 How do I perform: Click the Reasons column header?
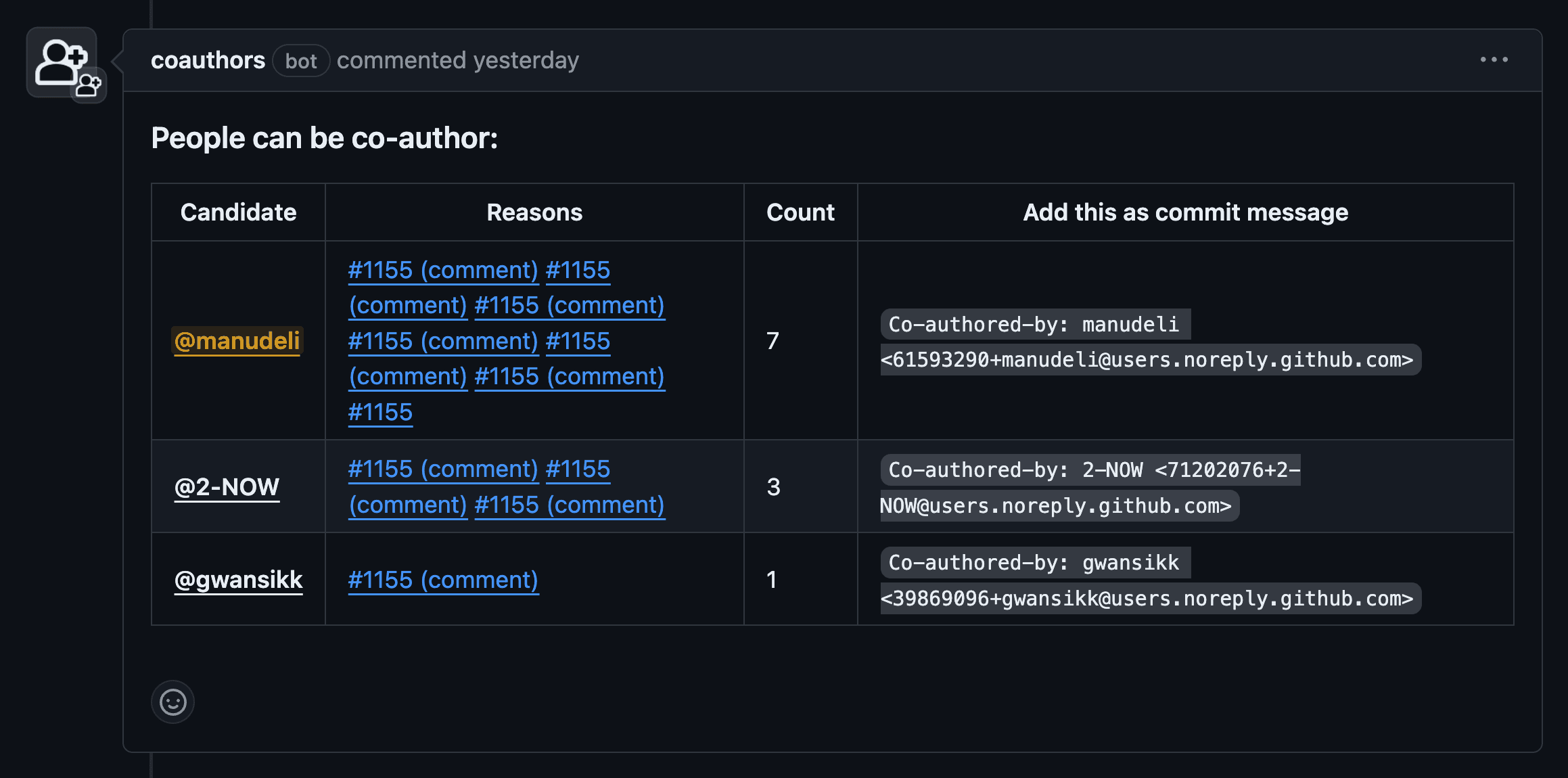[534, 212]
